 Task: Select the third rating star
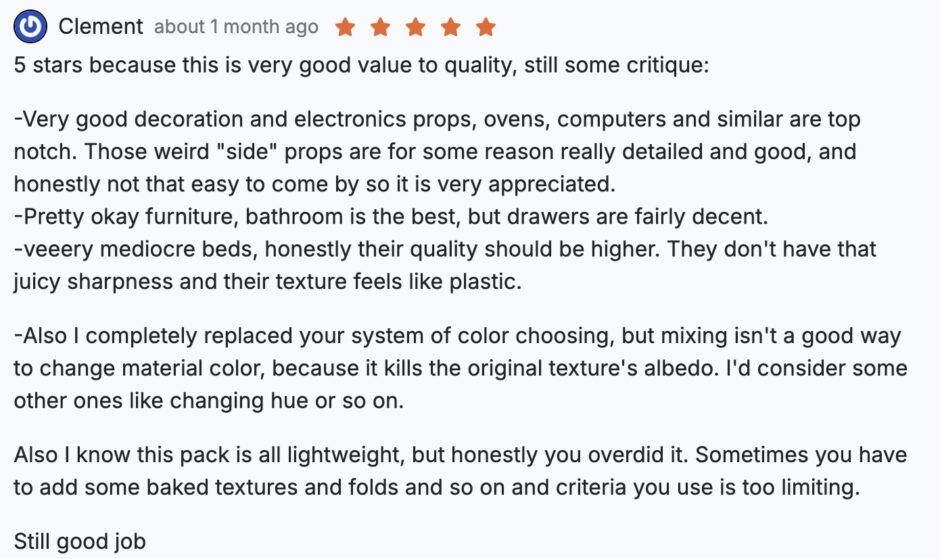point(415,27)
